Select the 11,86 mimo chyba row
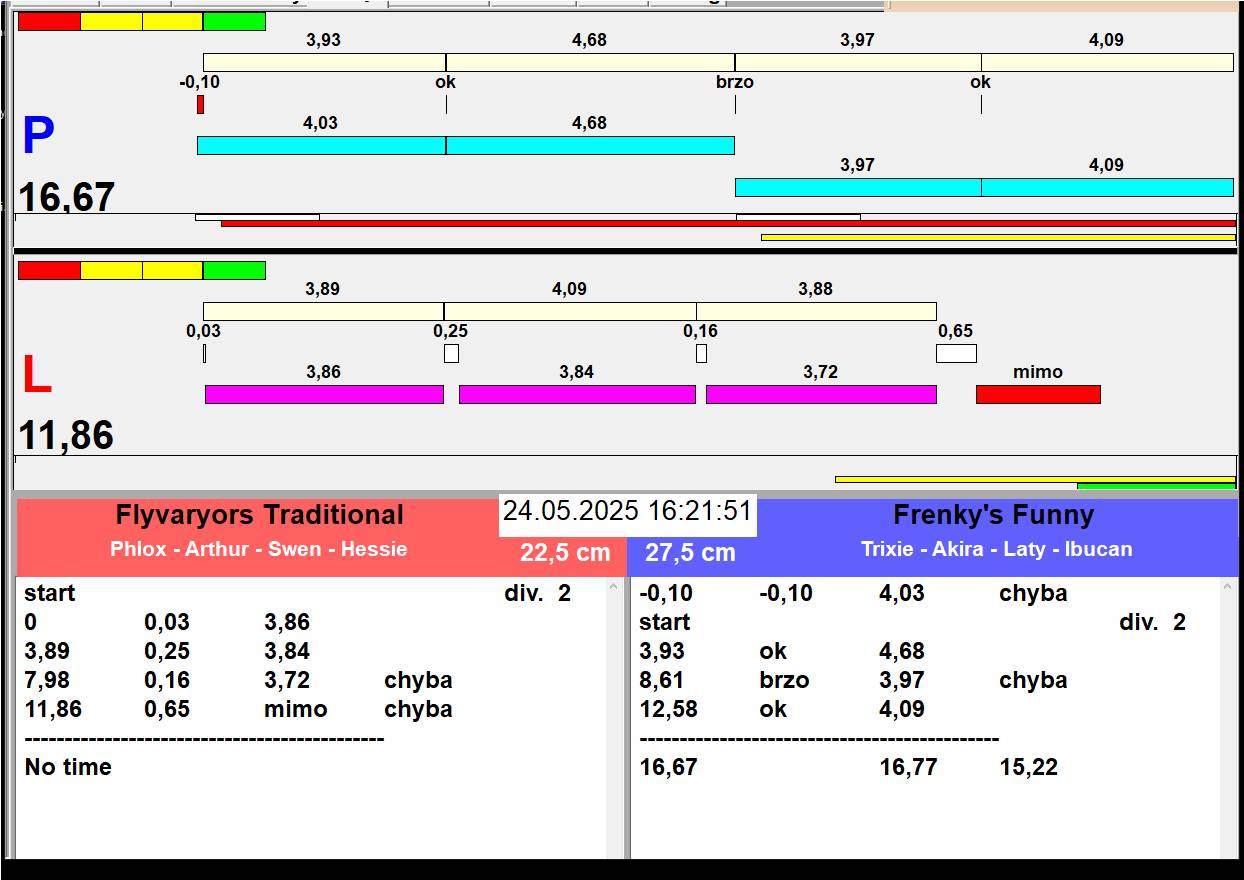 [x=238, y=709]
